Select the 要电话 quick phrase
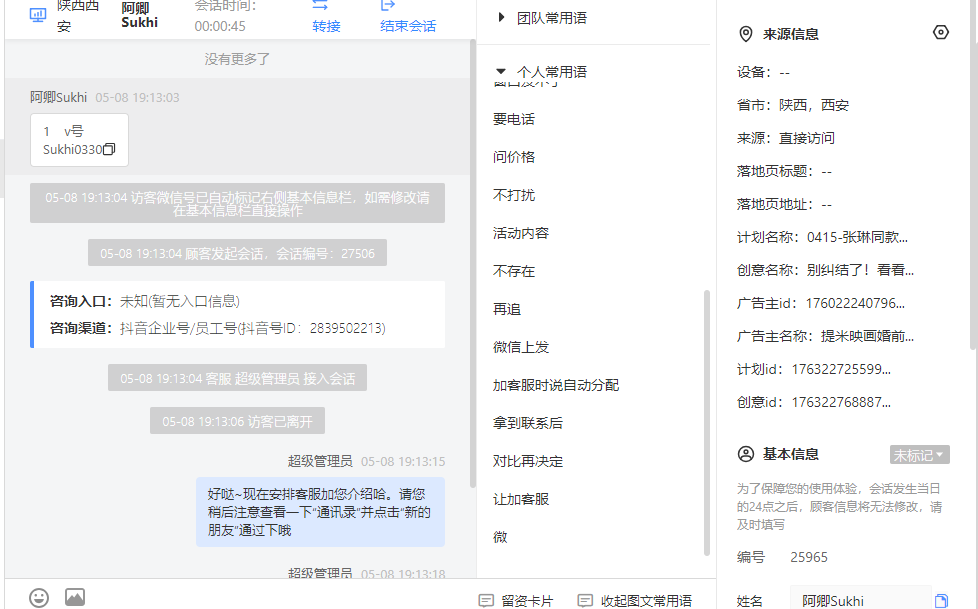Screen dimensions: 978x609 [x=514, y=119]
